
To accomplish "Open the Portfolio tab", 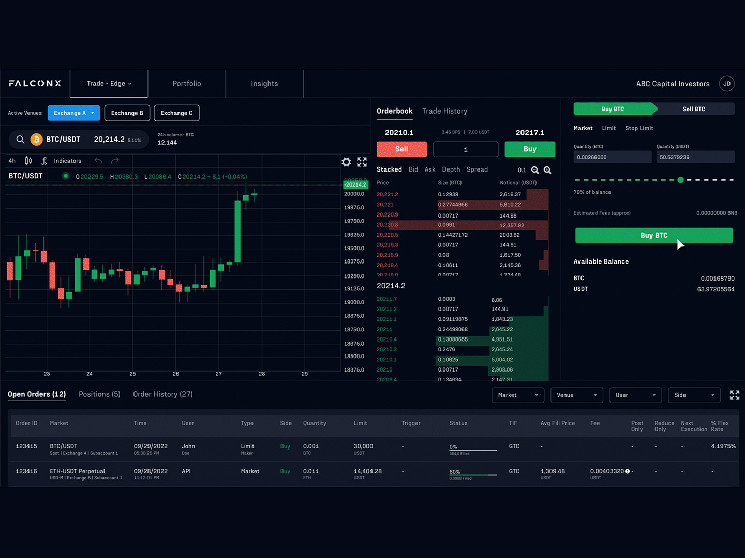I will (187, 84).
